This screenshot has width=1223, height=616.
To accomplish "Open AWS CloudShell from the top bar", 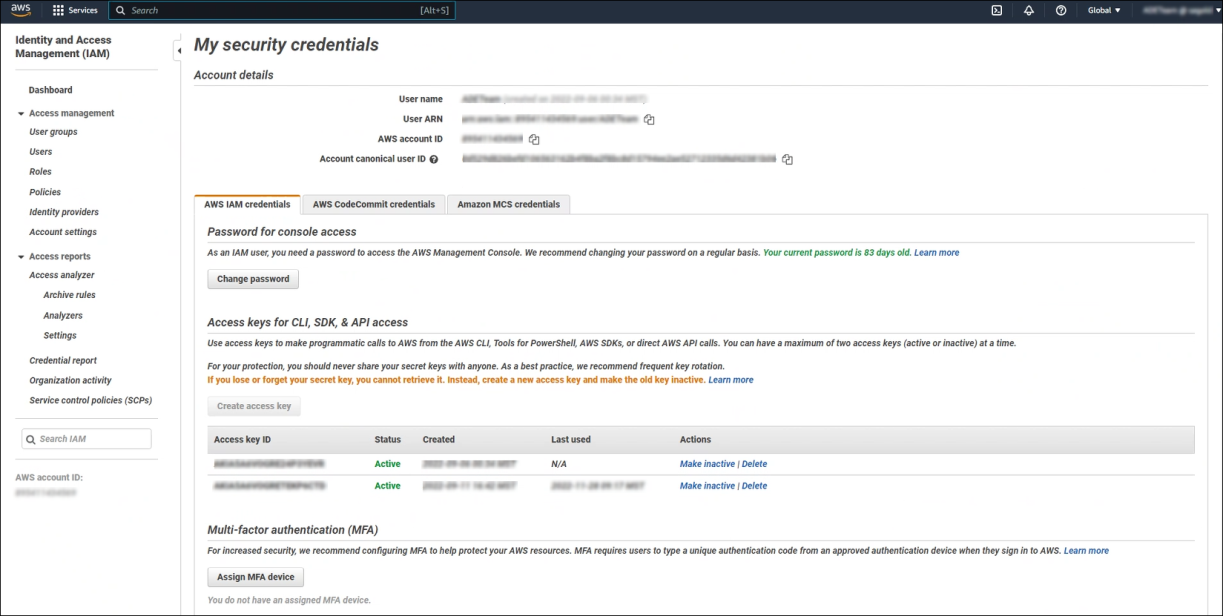I will pos(996,10).
